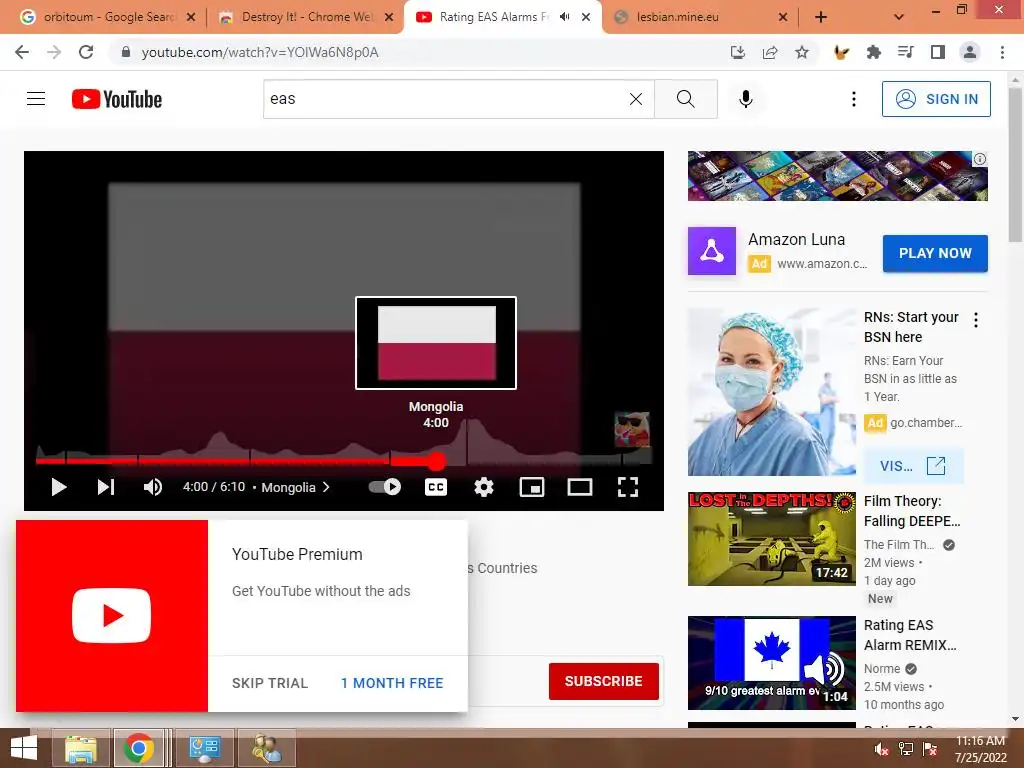Open options menu for RNs ad

click(976, 320)
